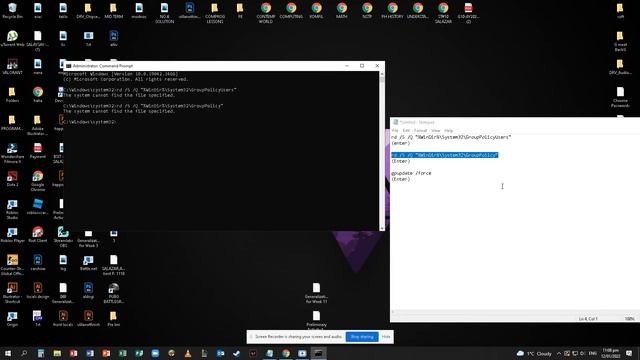Viewport: 640px width, 360px height.
Task: Open Notepad View menu
Action: coord(436,131)
